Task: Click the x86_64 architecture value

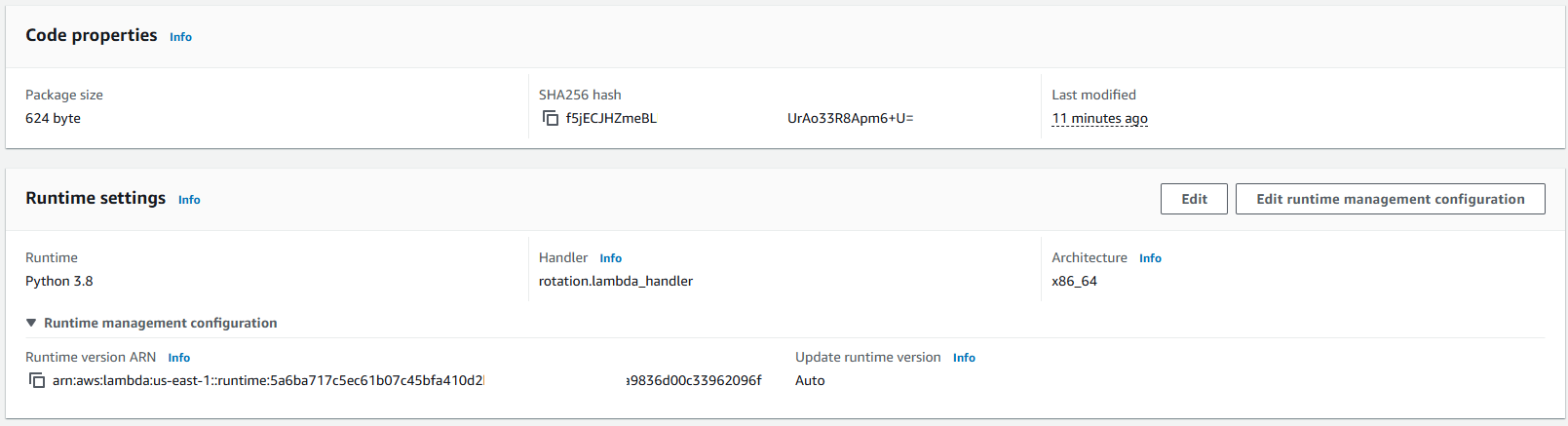Action: 1074,281
